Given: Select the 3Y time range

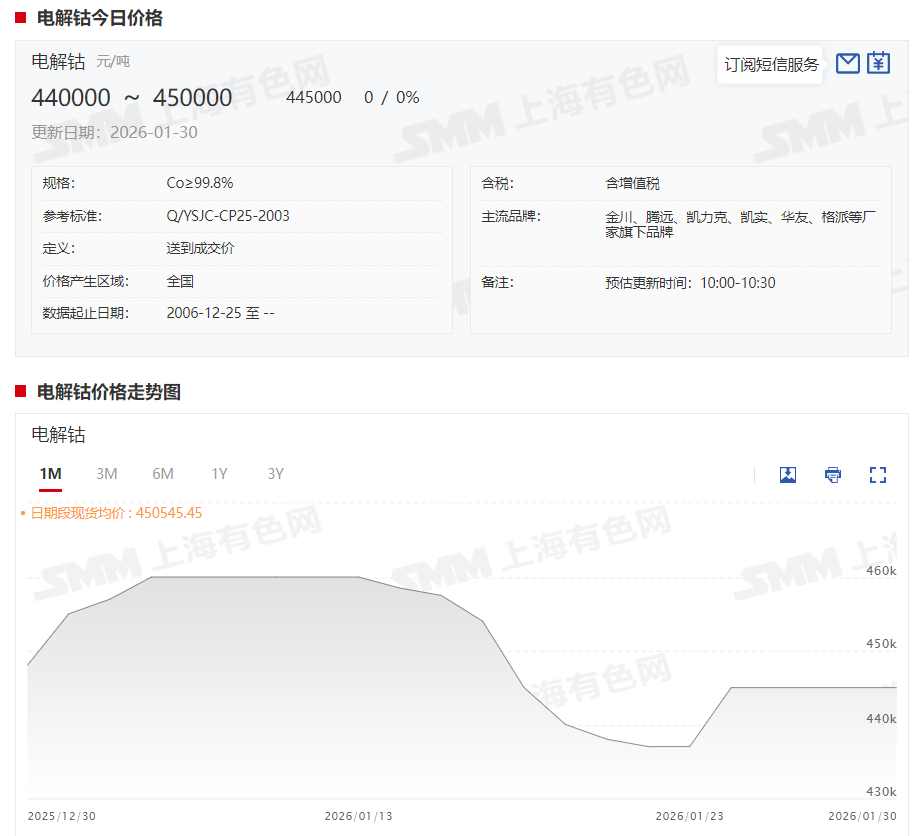Looking at the screenshot, I should pos(275,474).
